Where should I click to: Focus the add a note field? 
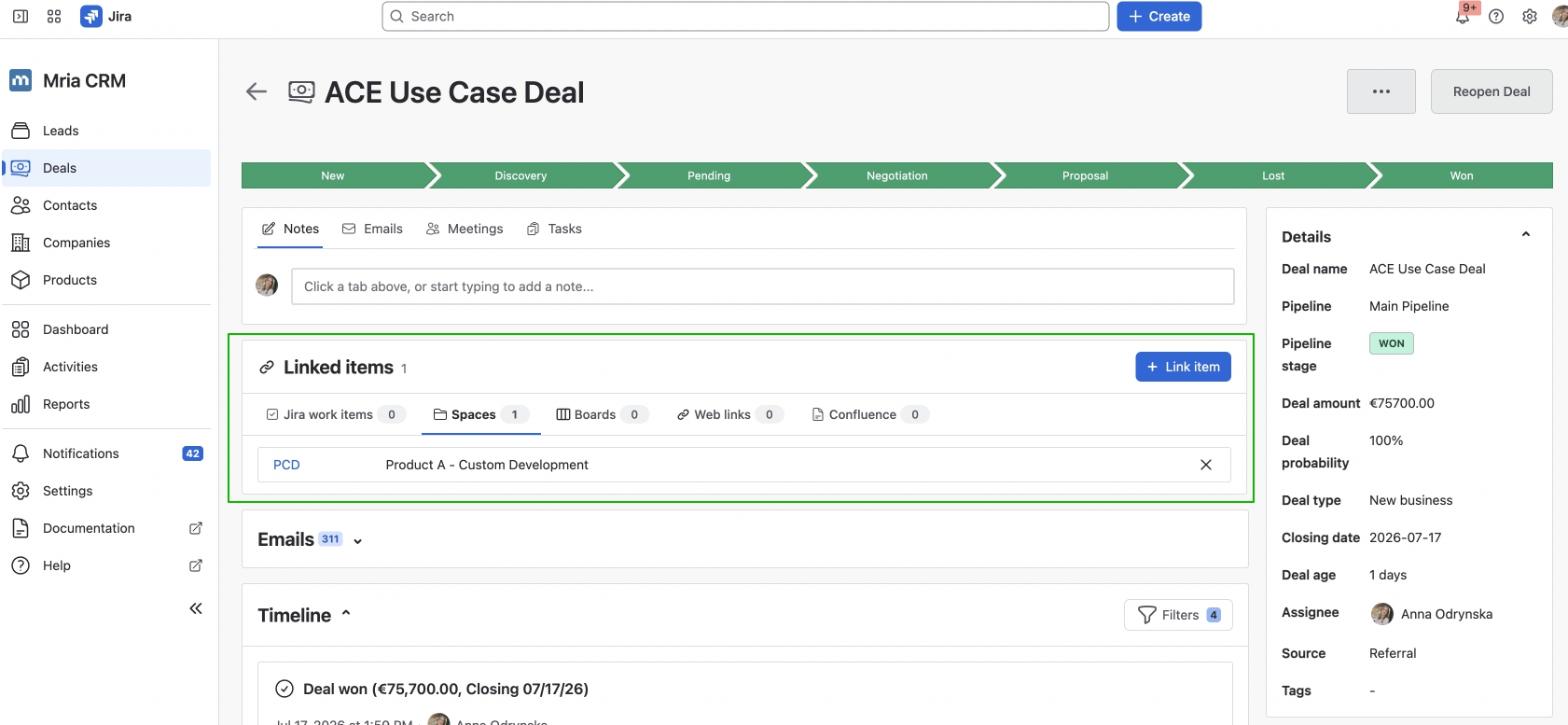point(763,286)
